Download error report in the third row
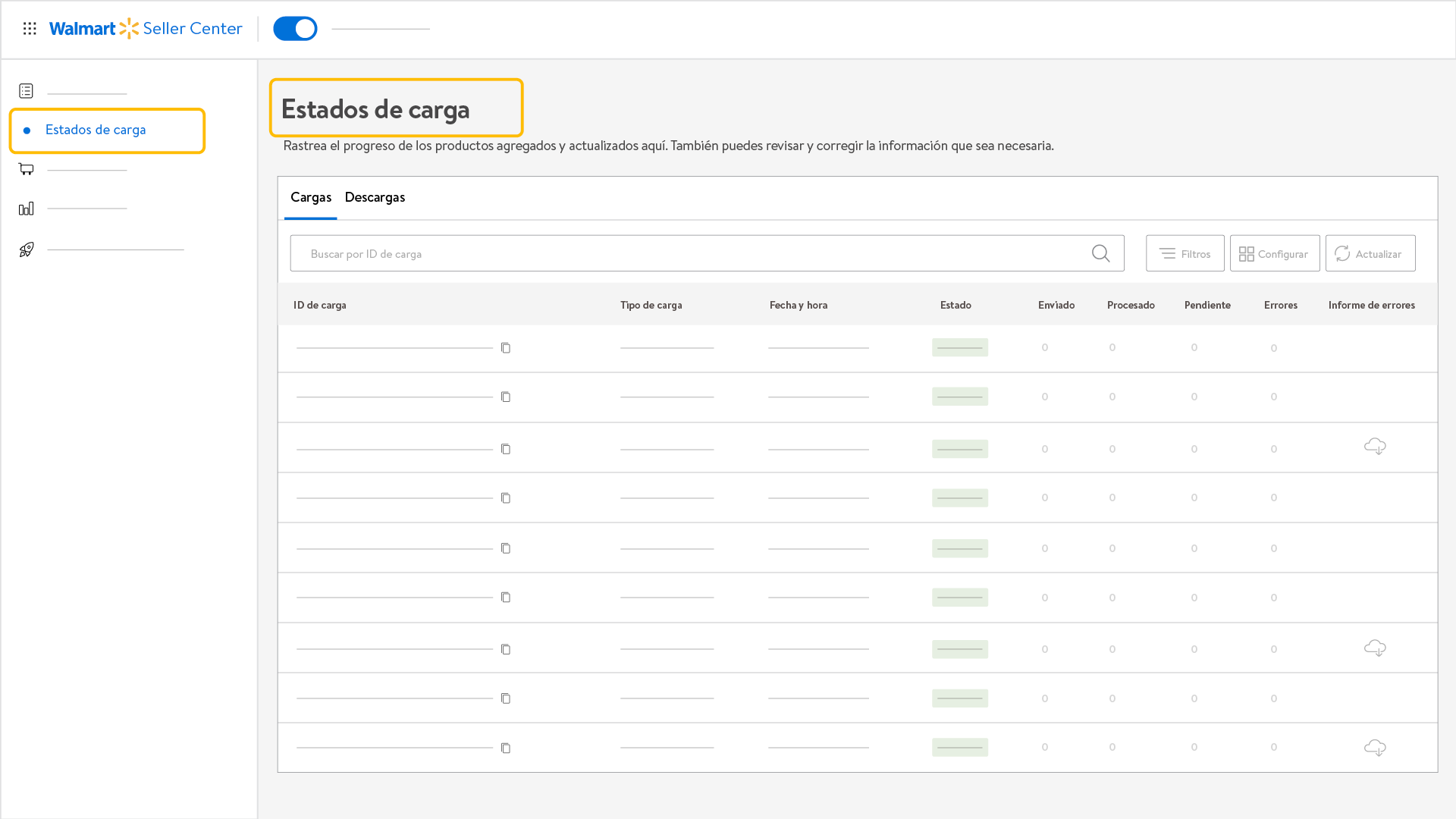Image resolution: width=1456 pixels, height=819 pixels. [x=1375, y=447]
